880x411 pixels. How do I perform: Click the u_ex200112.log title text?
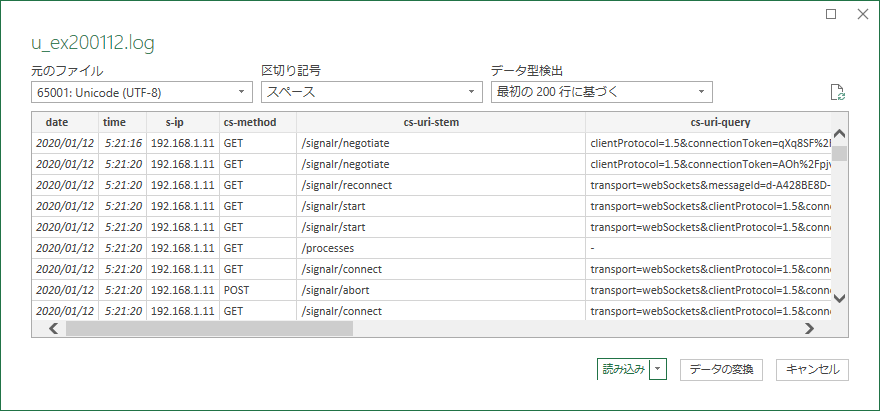click(93, 44)
